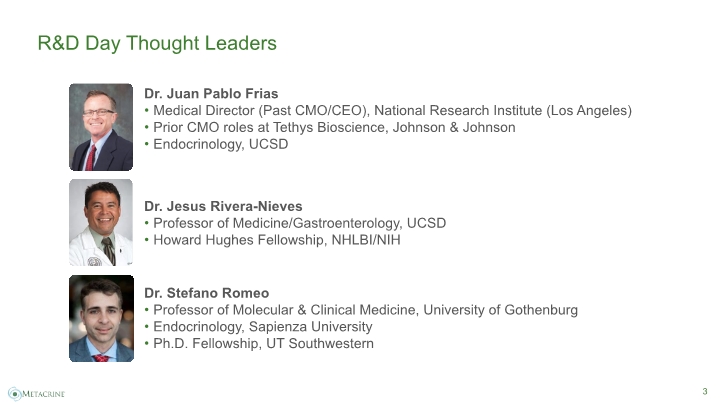The width and height of the screenshot is (720, 405).
Task: Click the Medical Director National Research Institute bullet
Action: pyautogui.click(x=388, y=111)
